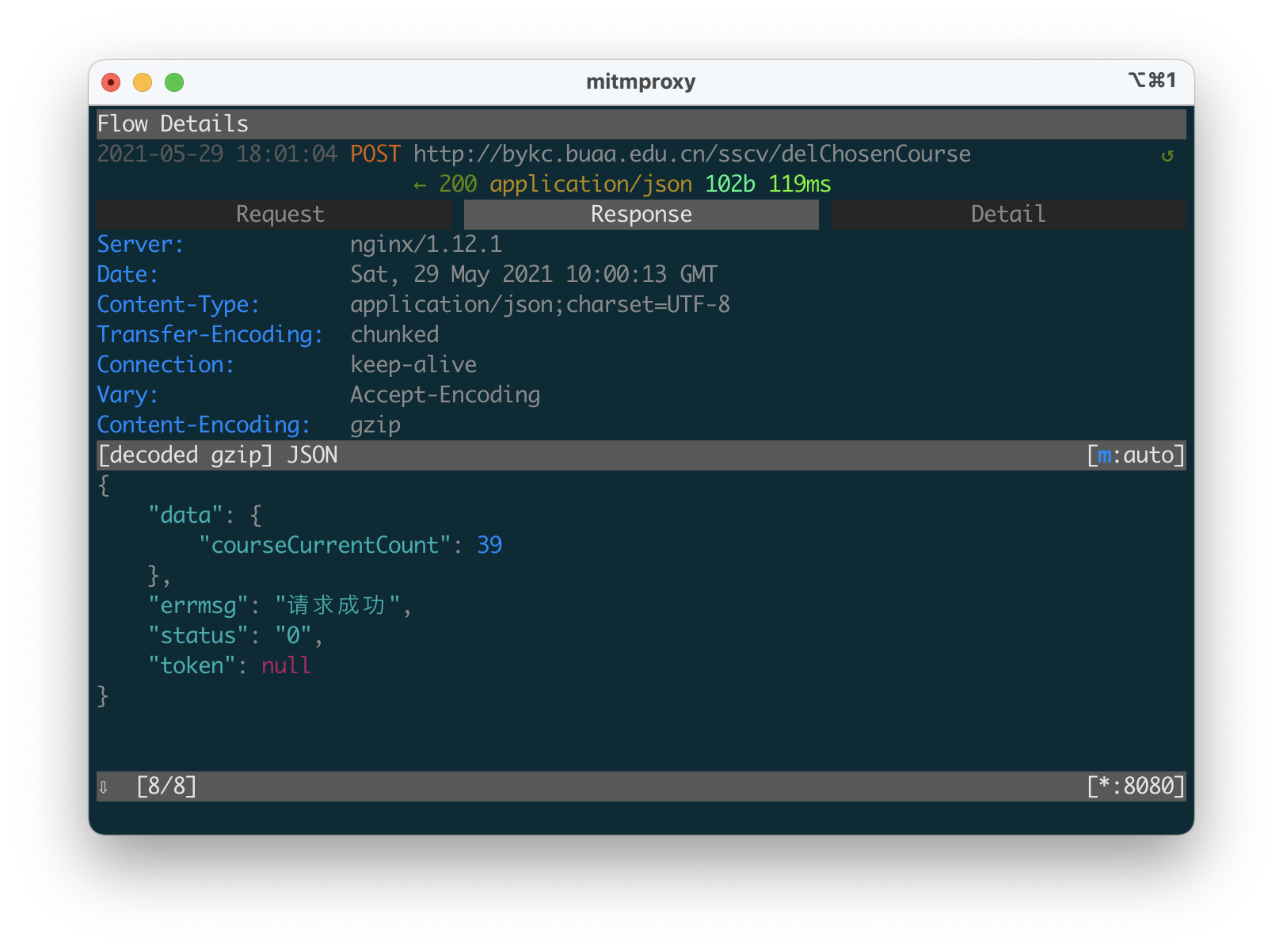Screen dimensions: 1283x952
Task: Click the ⌥⌘1 shortcut indicator in title bar
Action: point(1152,80)
